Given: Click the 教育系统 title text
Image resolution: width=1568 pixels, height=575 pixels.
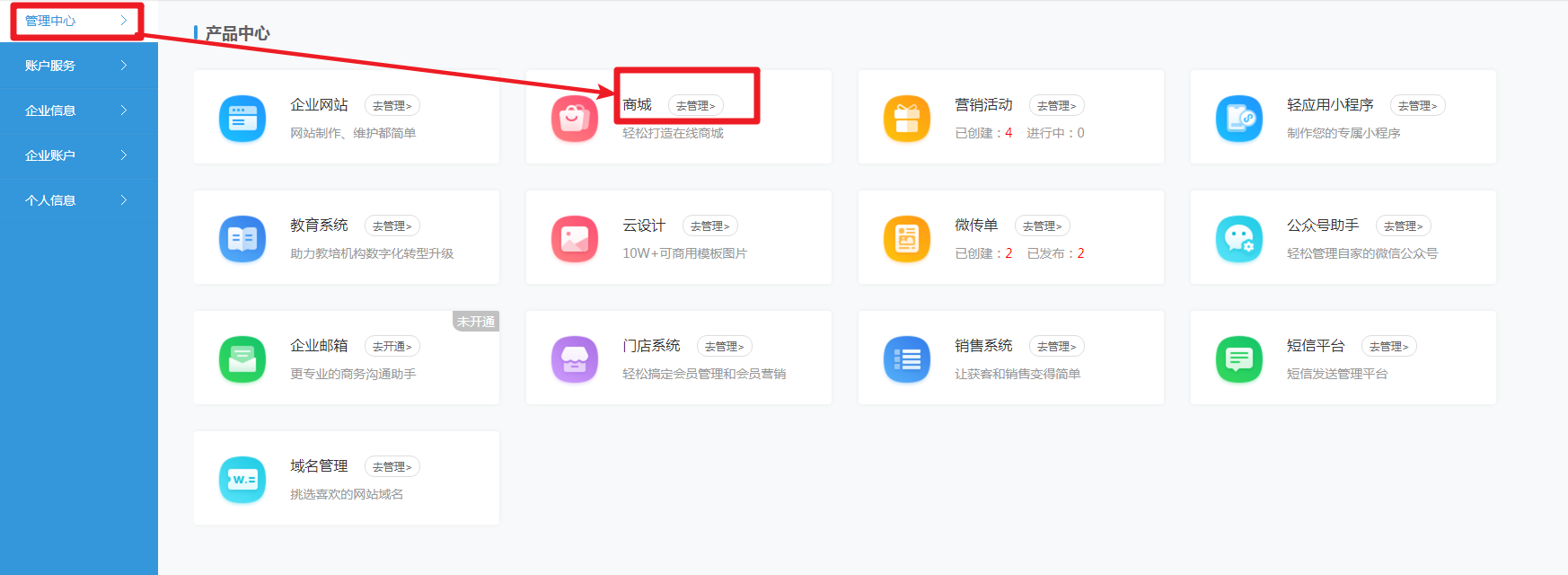Looking at the screenshot, I should pos(319,226).
